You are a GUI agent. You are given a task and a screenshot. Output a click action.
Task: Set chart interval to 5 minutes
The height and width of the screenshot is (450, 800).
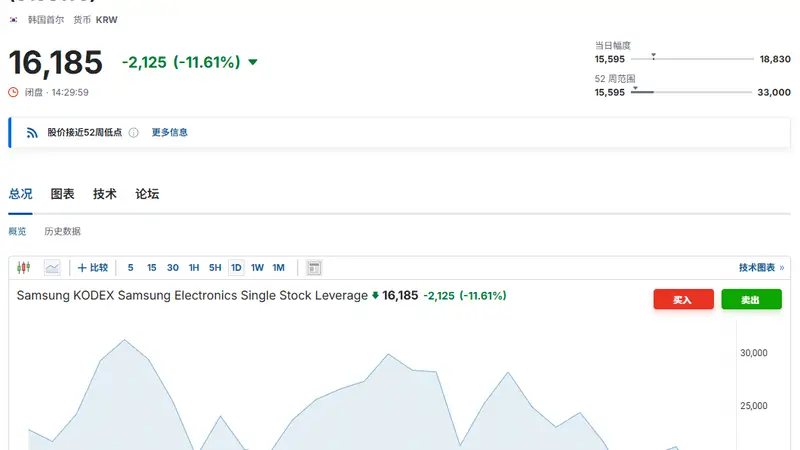pyautogui.click(x=131, y=267)
